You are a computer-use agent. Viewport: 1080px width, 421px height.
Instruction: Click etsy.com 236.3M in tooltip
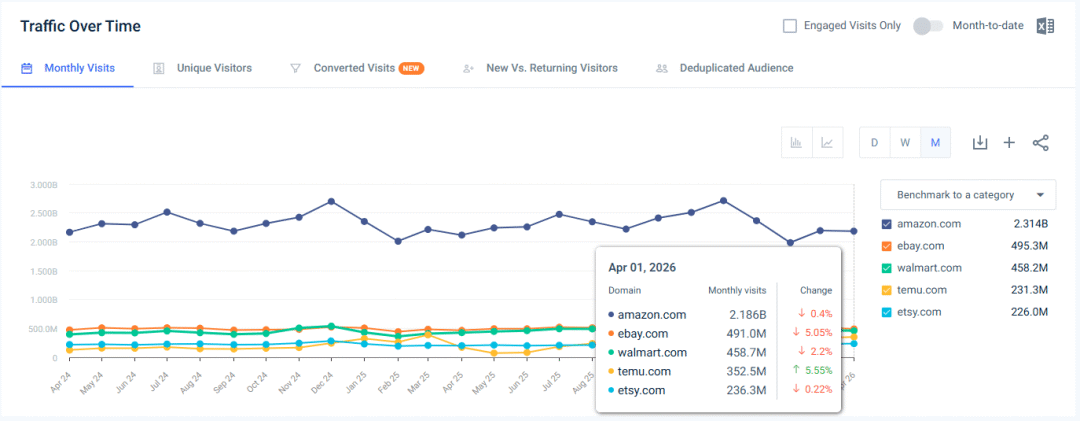tap(747, 389)
